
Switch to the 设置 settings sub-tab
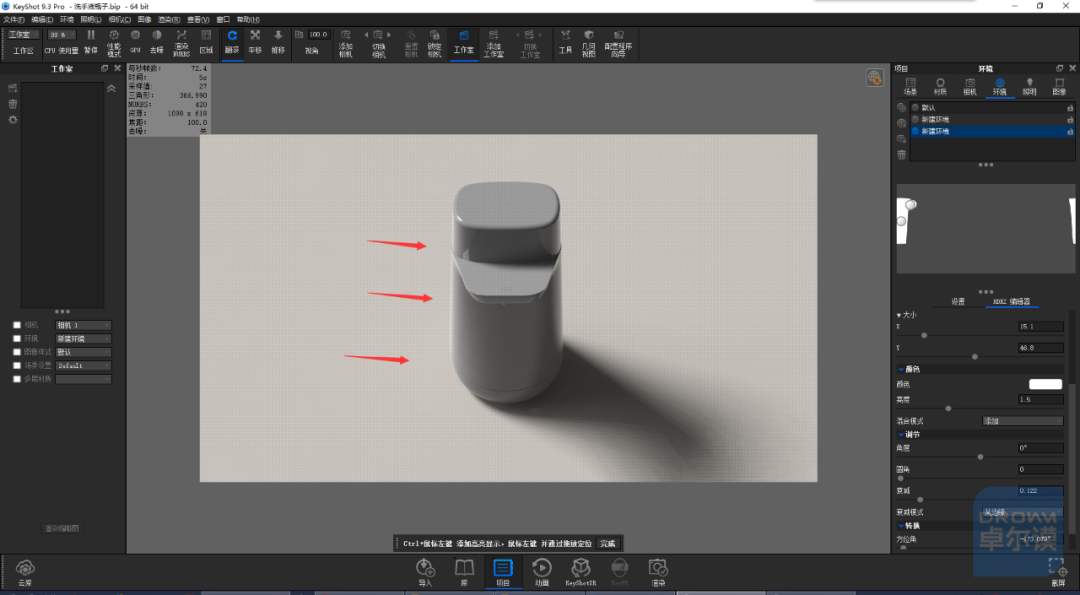(x=958, y=302)
